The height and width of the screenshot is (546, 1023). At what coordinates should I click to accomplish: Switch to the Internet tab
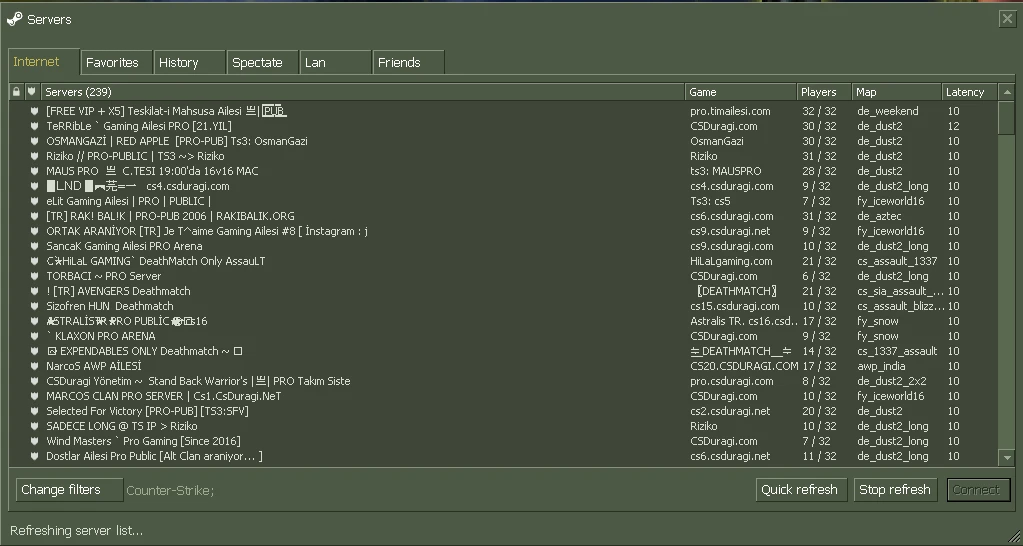(44, 62)
